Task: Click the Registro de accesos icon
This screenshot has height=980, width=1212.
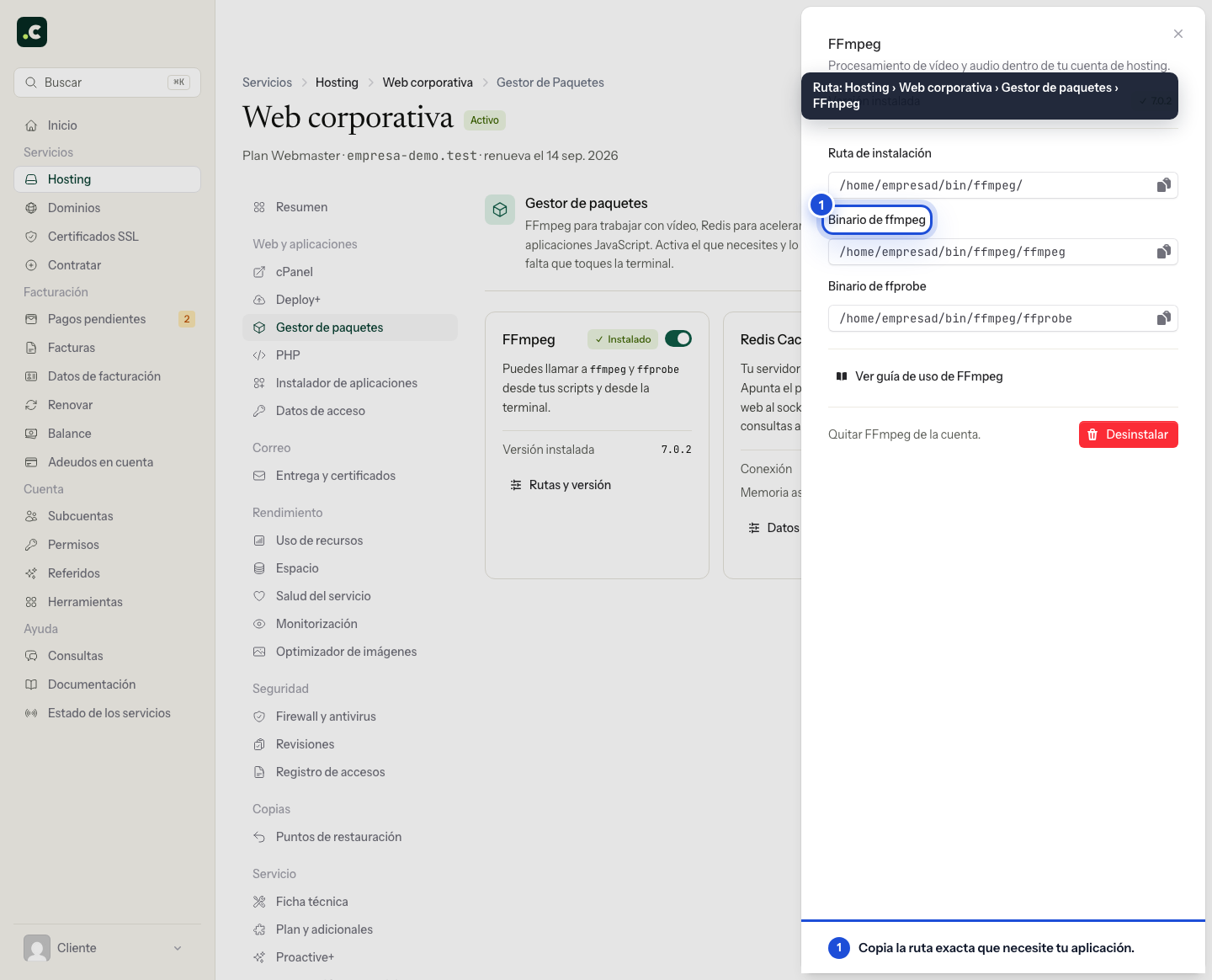Action: [x=259, y=772]
